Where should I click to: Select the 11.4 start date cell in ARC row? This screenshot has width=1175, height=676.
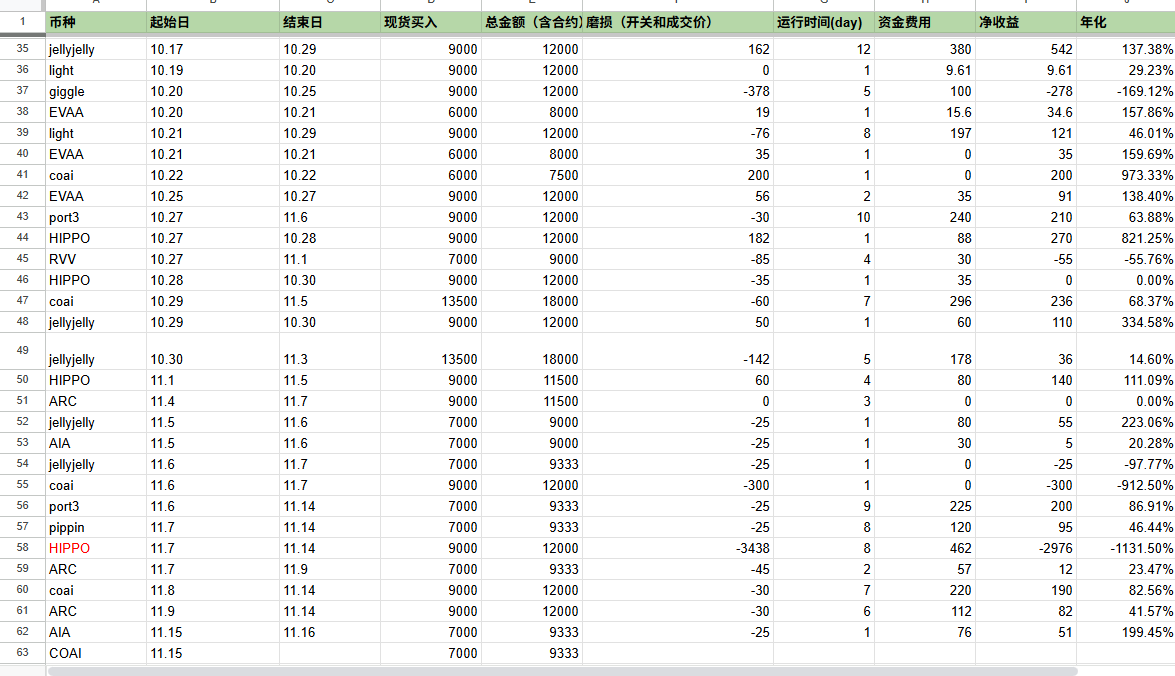(213, 401)
